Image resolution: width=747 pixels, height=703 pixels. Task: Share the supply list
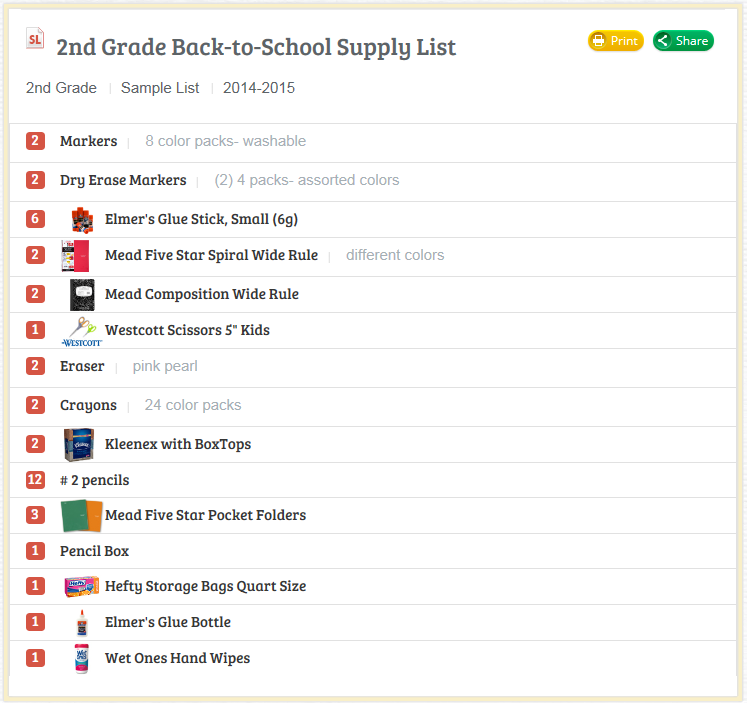pyautogui.click(x=683, y=41)
